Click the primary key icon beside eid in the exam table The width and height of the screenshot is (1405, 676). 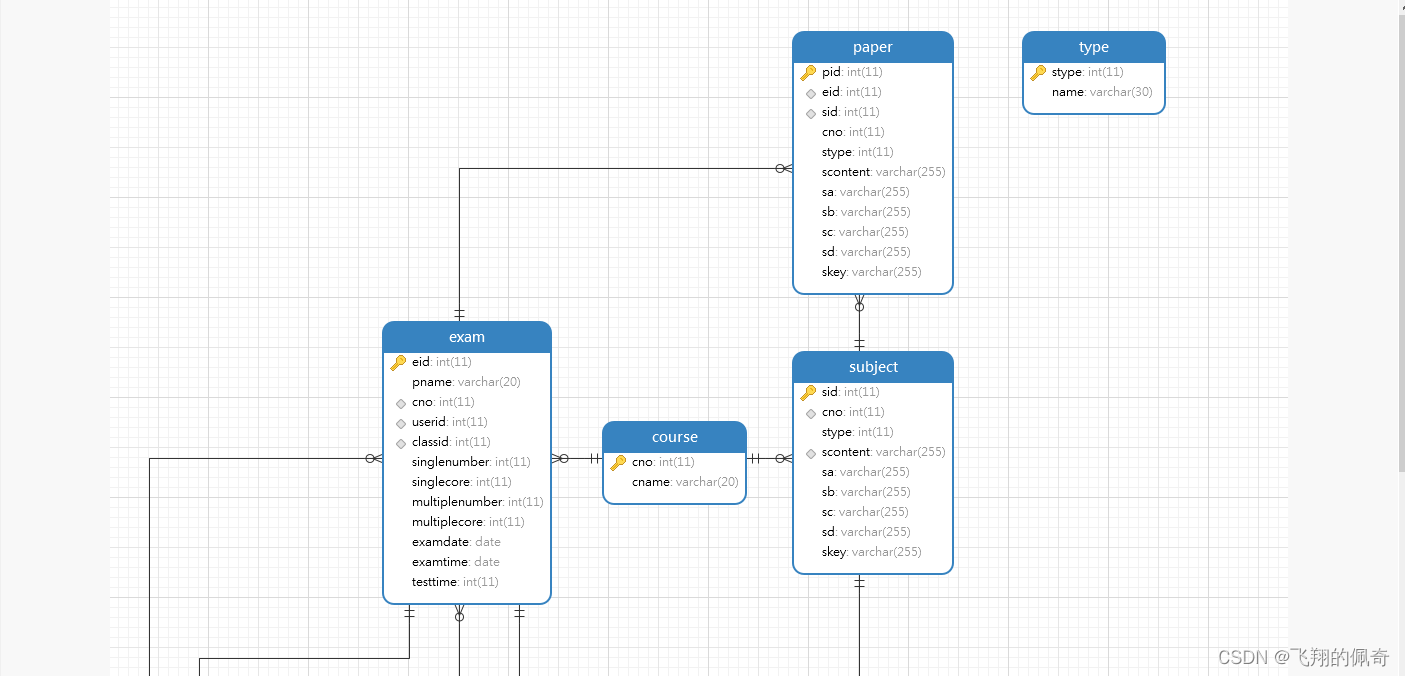pos(398,362)
